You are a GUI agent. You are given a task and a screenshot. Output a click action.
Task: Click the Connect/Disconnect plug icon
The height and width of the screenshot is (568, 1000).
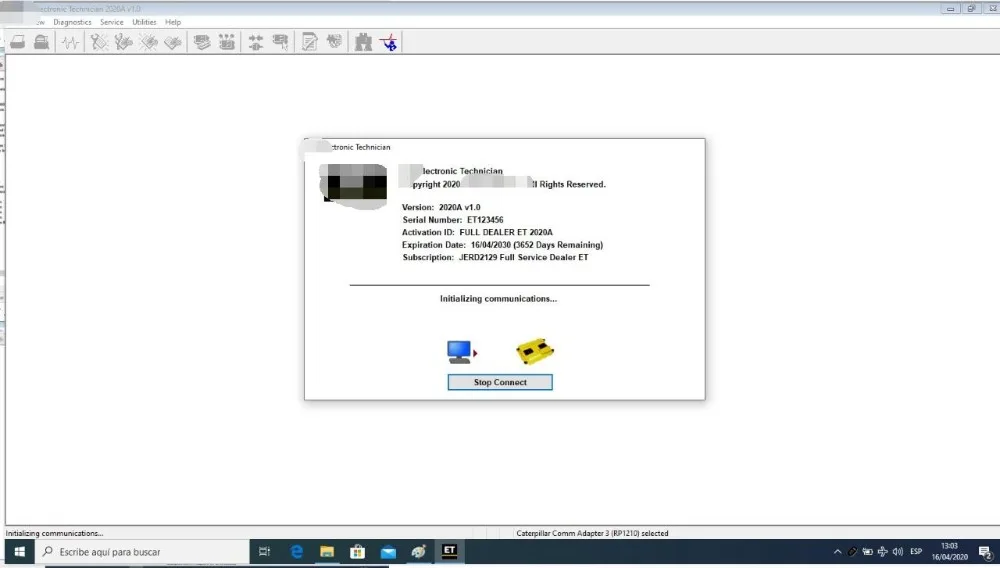point(256,42)
